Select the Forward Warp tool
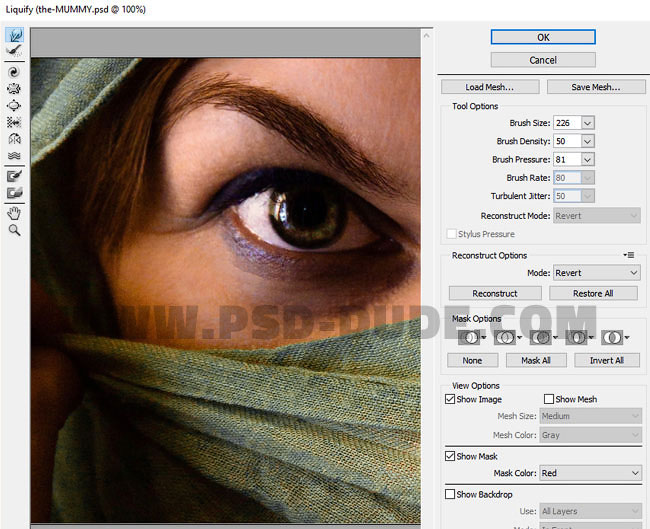The width and height of the screenshot is (650, 529). [x=14, y=35]
